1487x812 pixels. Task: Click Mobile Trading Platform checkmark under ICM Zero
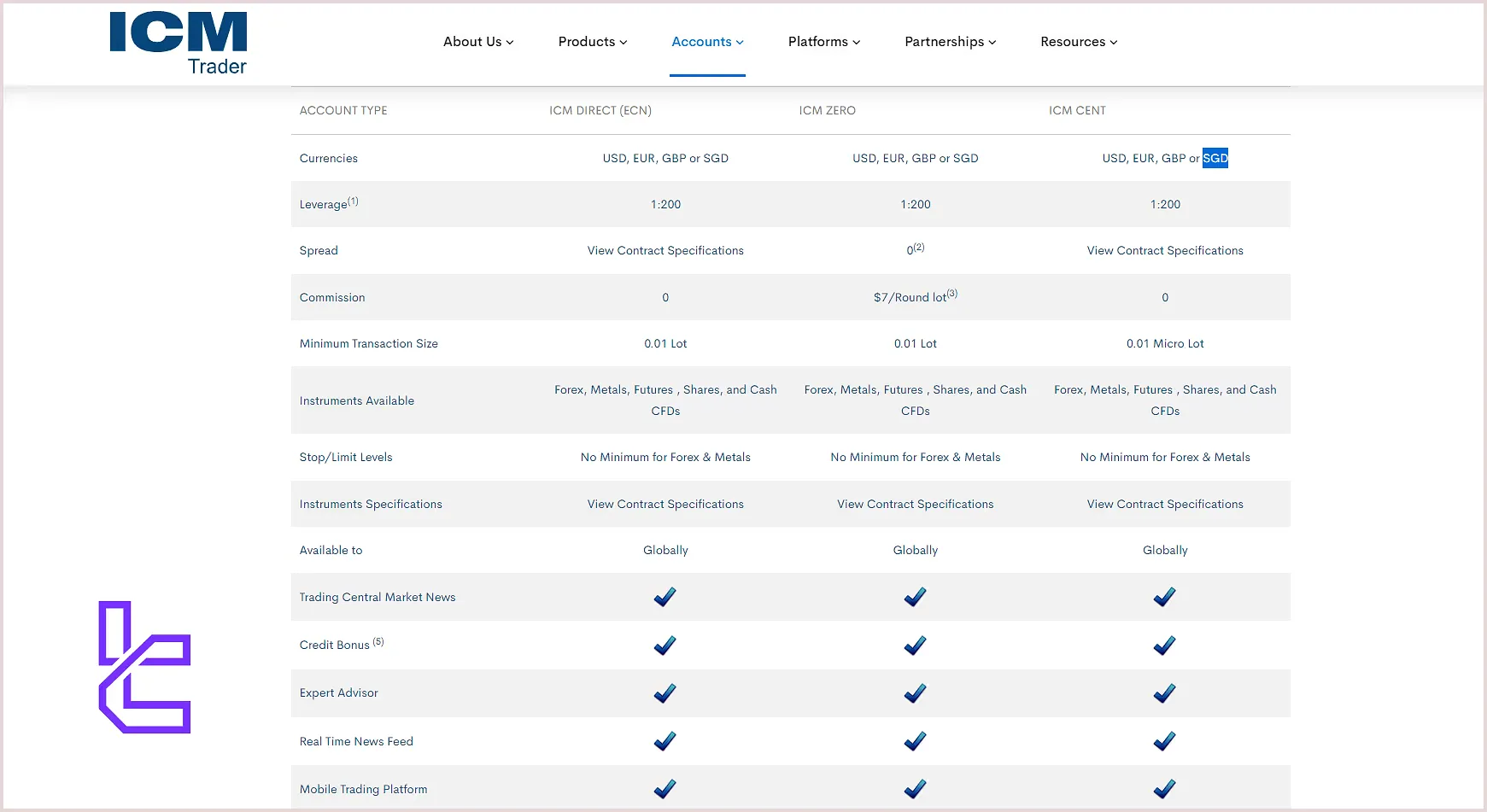click(x=915, y=789)
